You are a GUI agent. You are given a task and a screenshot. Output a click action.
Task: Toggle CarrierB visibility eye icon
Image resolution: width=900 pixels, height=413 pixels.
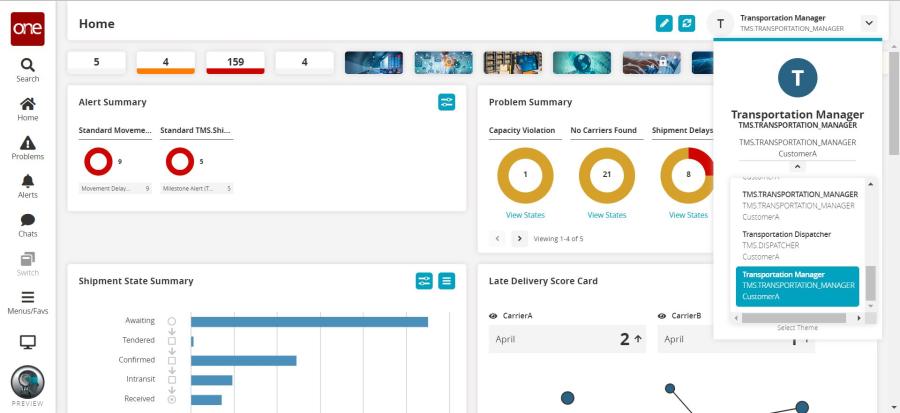point(662,316)
